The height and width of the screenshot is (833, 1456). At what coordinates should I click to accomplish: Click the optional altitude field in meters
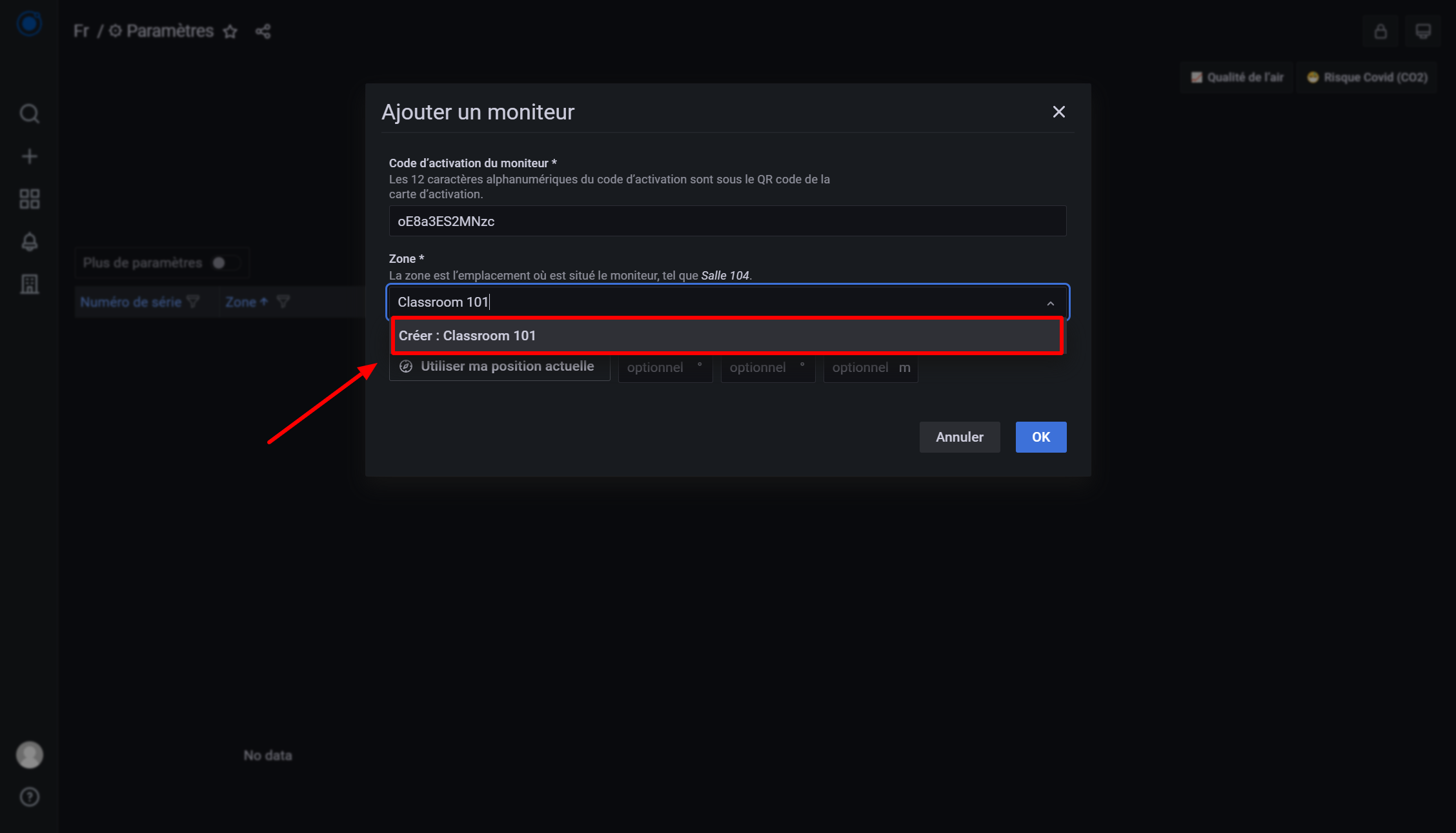point(871,367)
